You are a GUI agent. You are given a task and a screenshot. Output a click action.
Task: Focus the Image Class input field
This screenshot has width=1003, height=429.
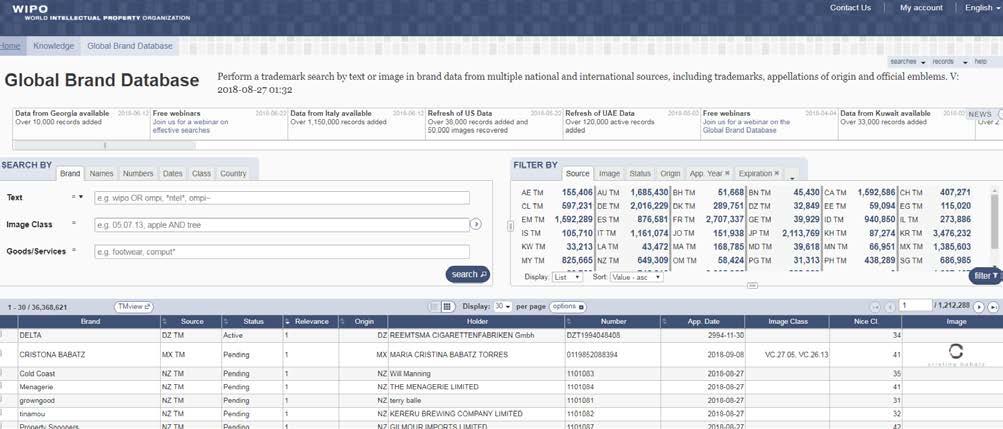point(281,225)
